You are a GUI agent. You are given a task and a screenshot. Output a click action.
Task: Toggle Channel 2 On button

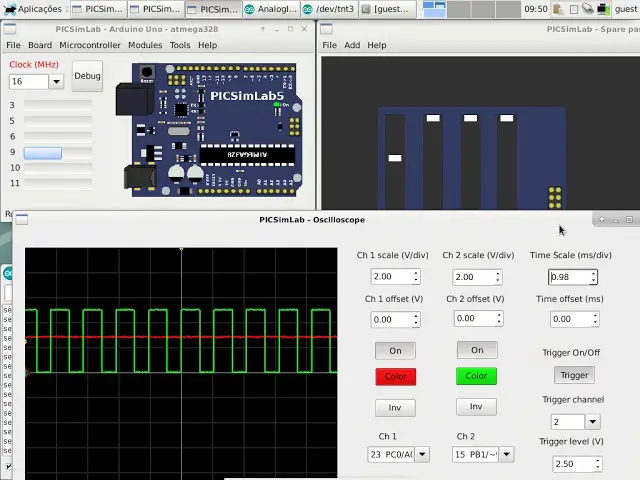click(477, 350)
